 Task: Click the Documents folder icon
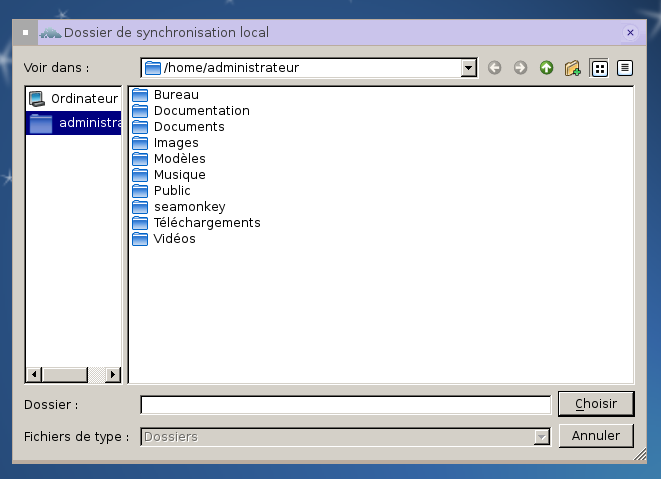coord(140,127)
